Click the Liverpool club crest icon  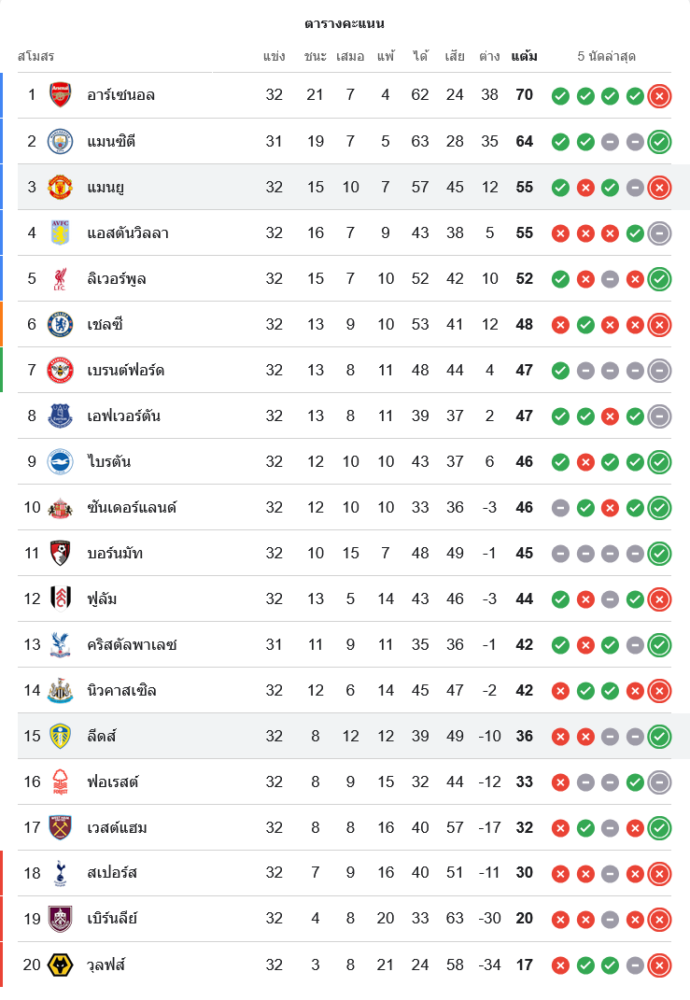[61, 278]
